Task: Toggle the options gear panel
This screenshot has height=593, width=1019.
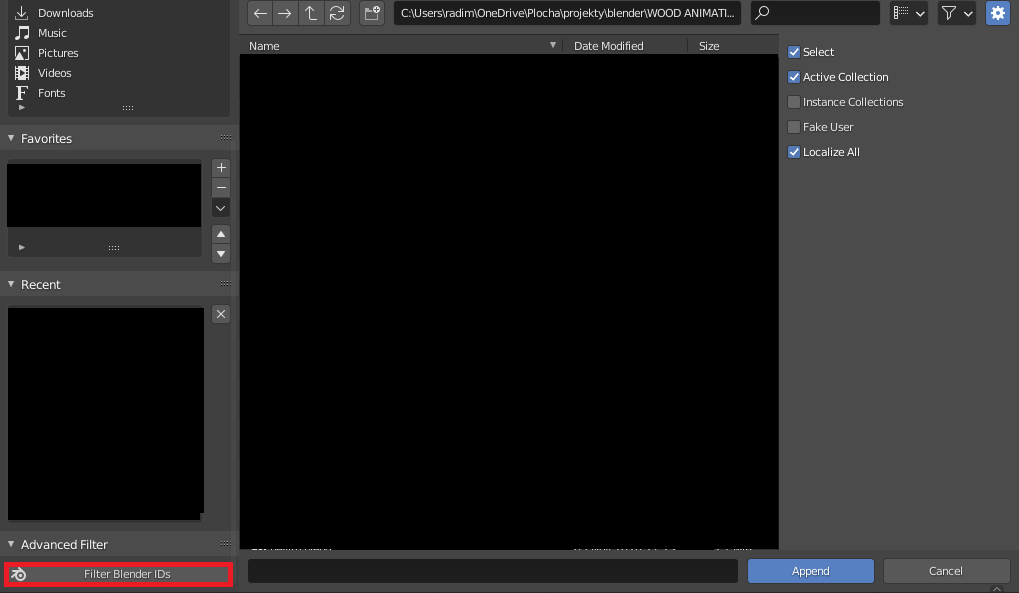Action: tap(997, 13)
